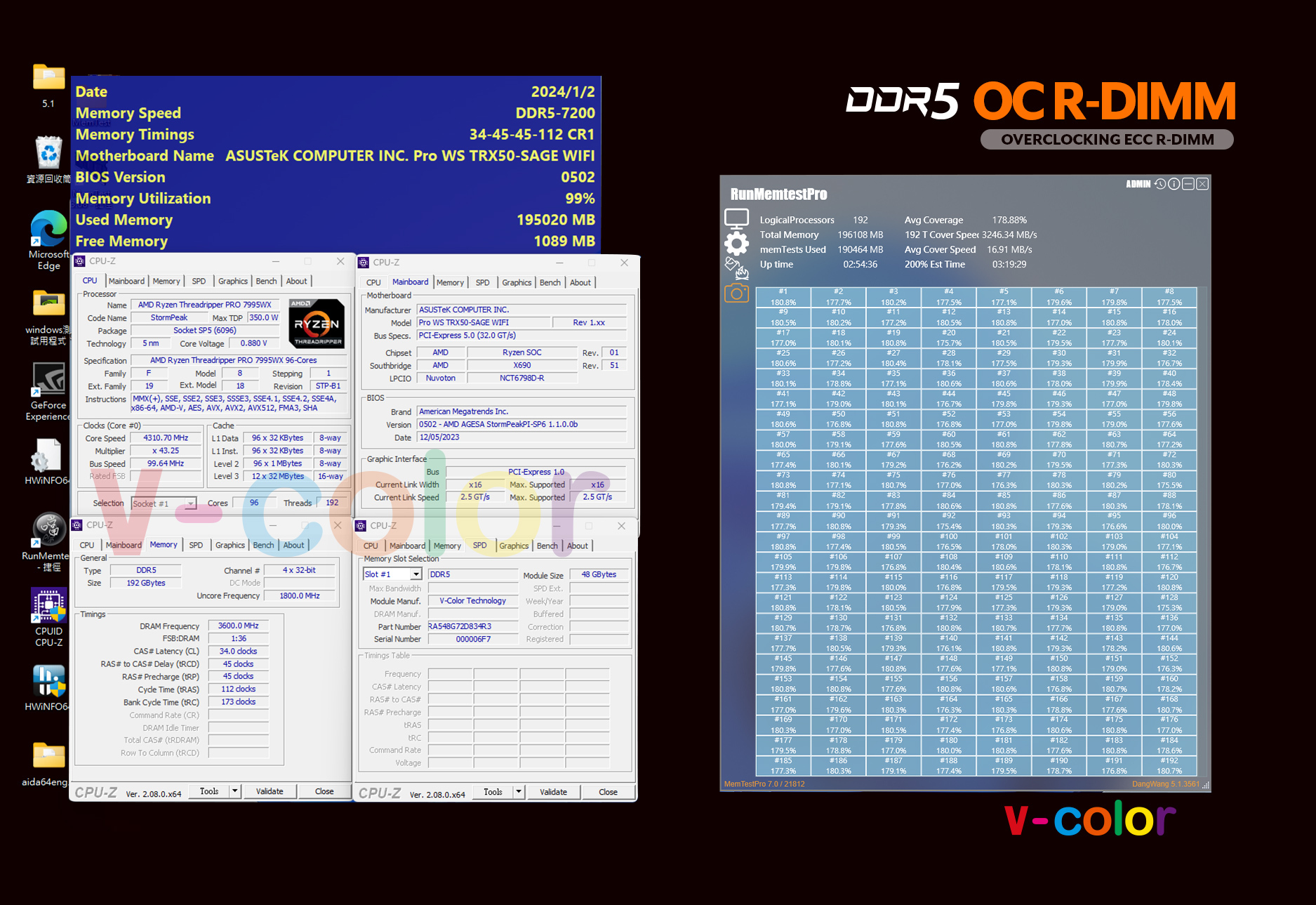Image resolution: width=1316 pixels, height=905 pixels.
Task: Open the settings gear in RunMemtestPro
Action: coord(736,243)
